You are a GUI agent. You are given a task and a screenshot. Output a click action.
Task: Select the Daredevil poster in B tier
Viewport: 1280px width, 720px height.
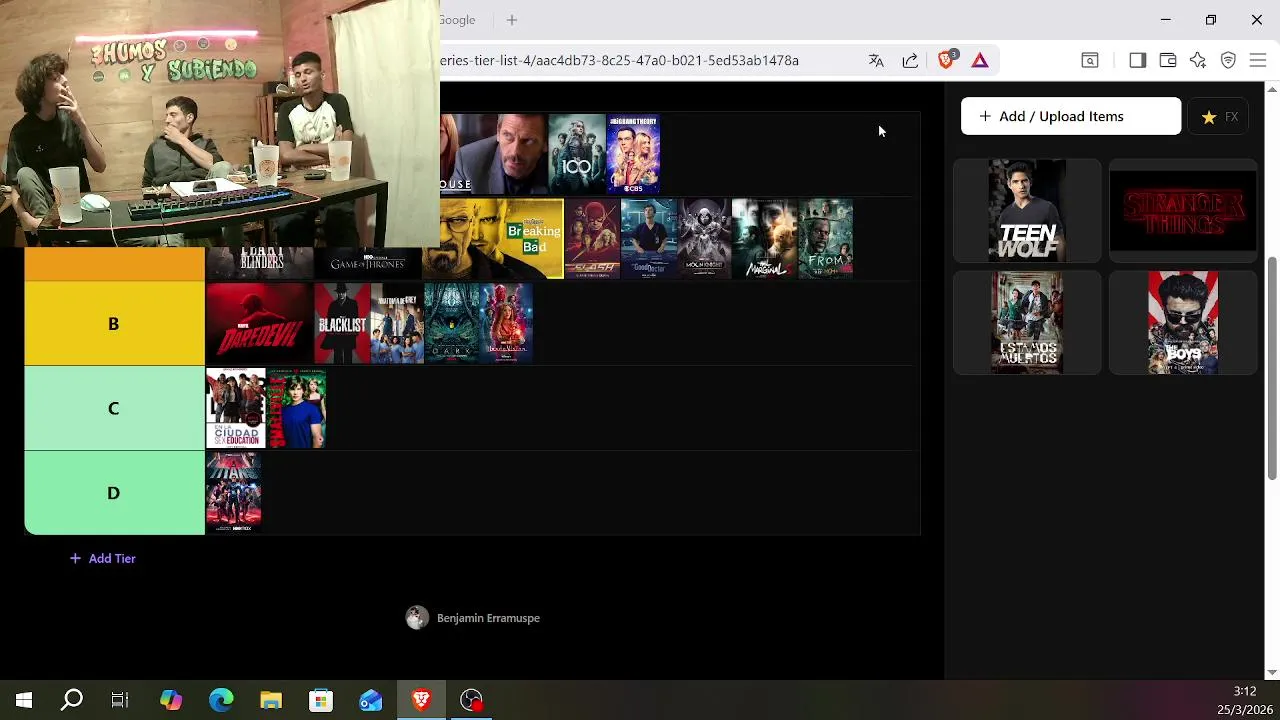pyautogui.click(x=259, y=324)
